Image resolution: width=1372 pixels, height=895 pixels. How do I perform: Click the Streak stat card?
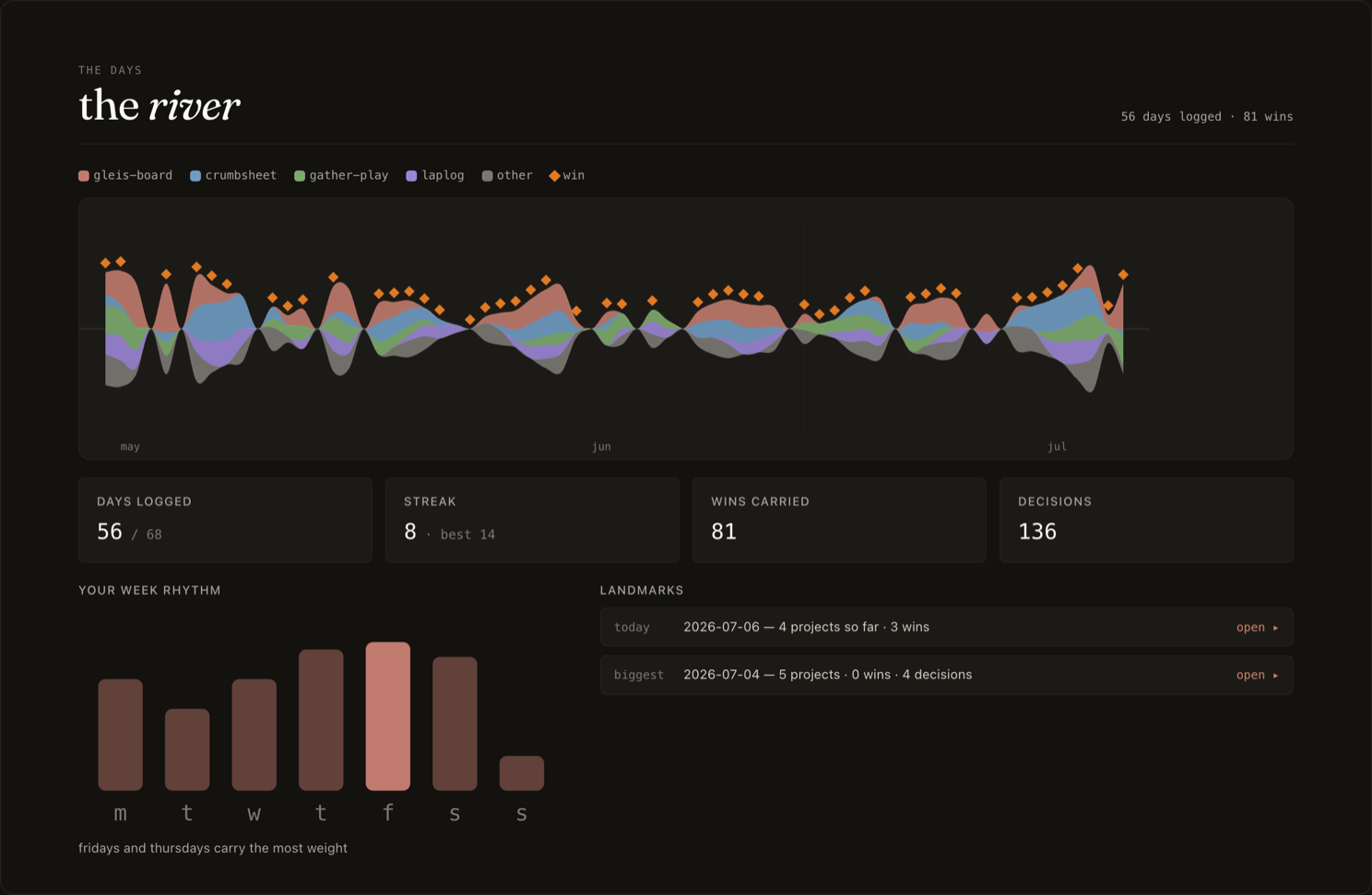(x=532, y=520)
